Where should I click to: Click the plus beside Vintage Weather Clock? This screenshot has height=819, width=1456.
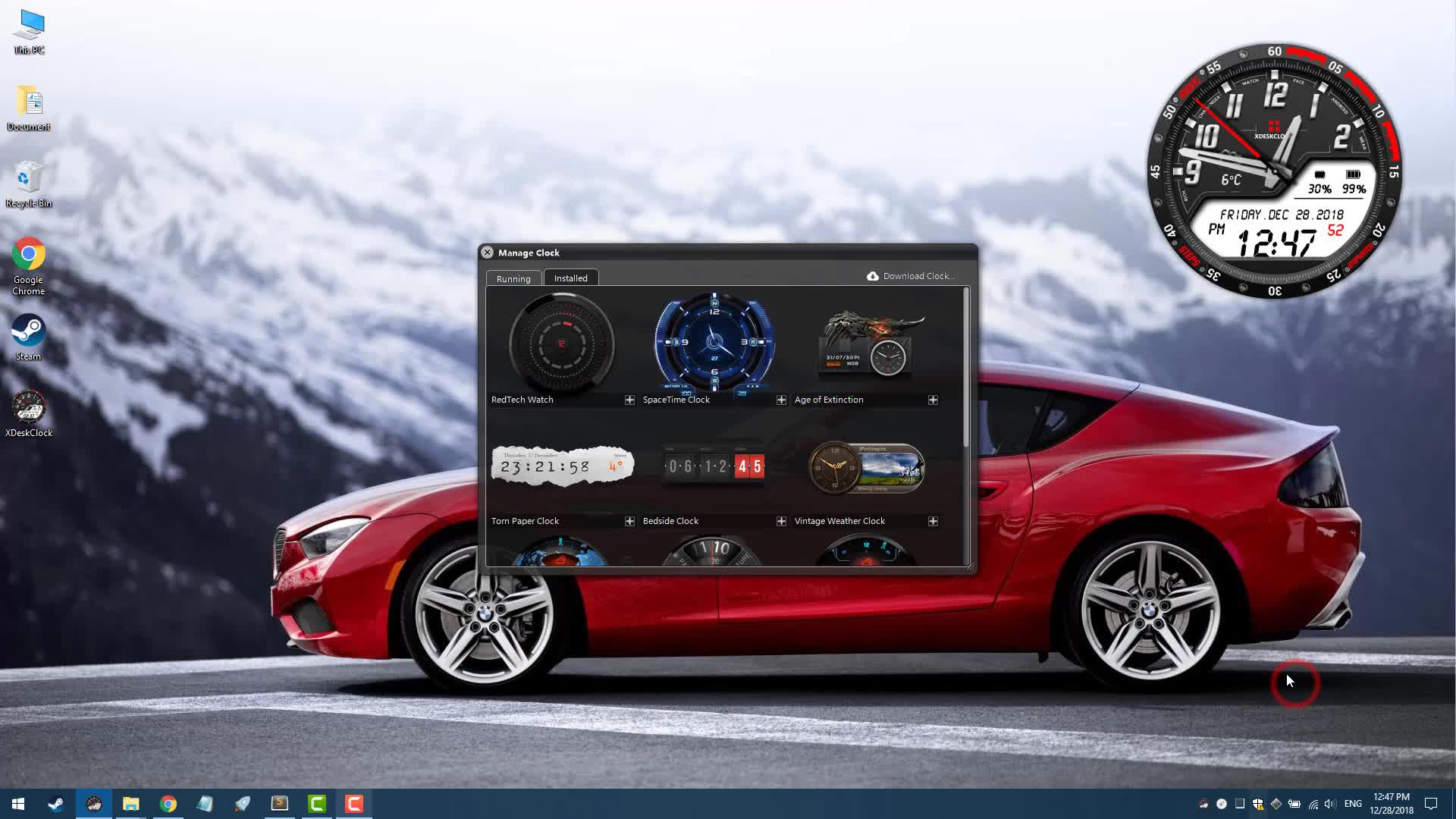tap(933, 521)
